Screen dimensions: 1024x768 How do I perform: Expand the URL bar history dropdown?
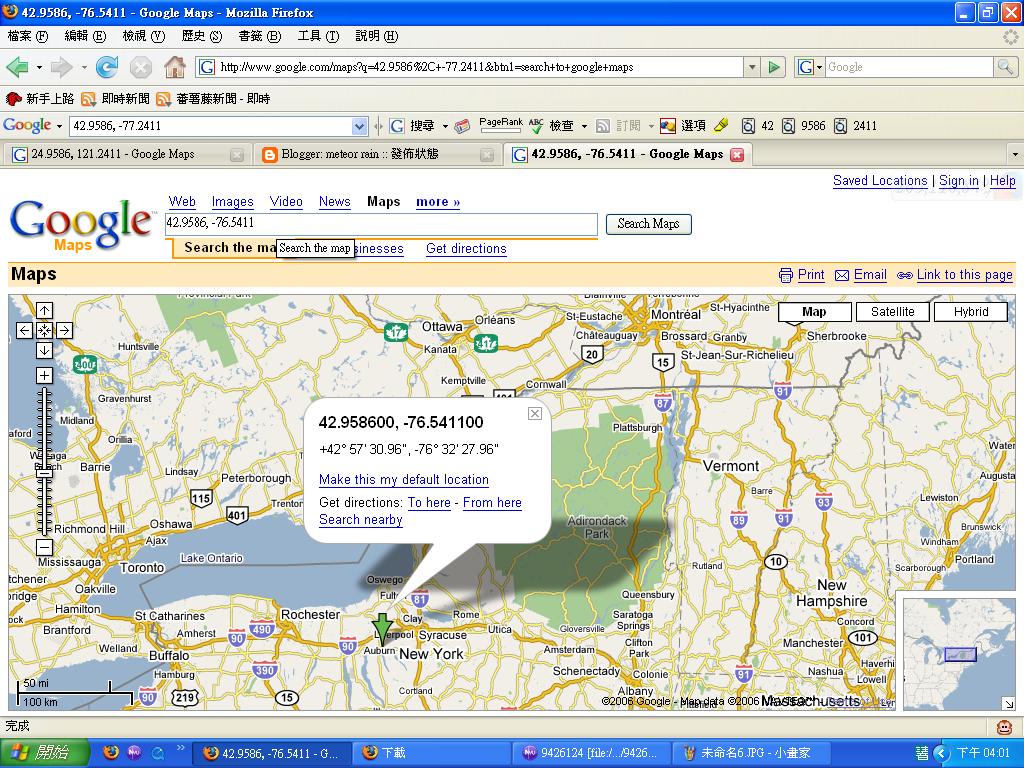pos(752,67)
